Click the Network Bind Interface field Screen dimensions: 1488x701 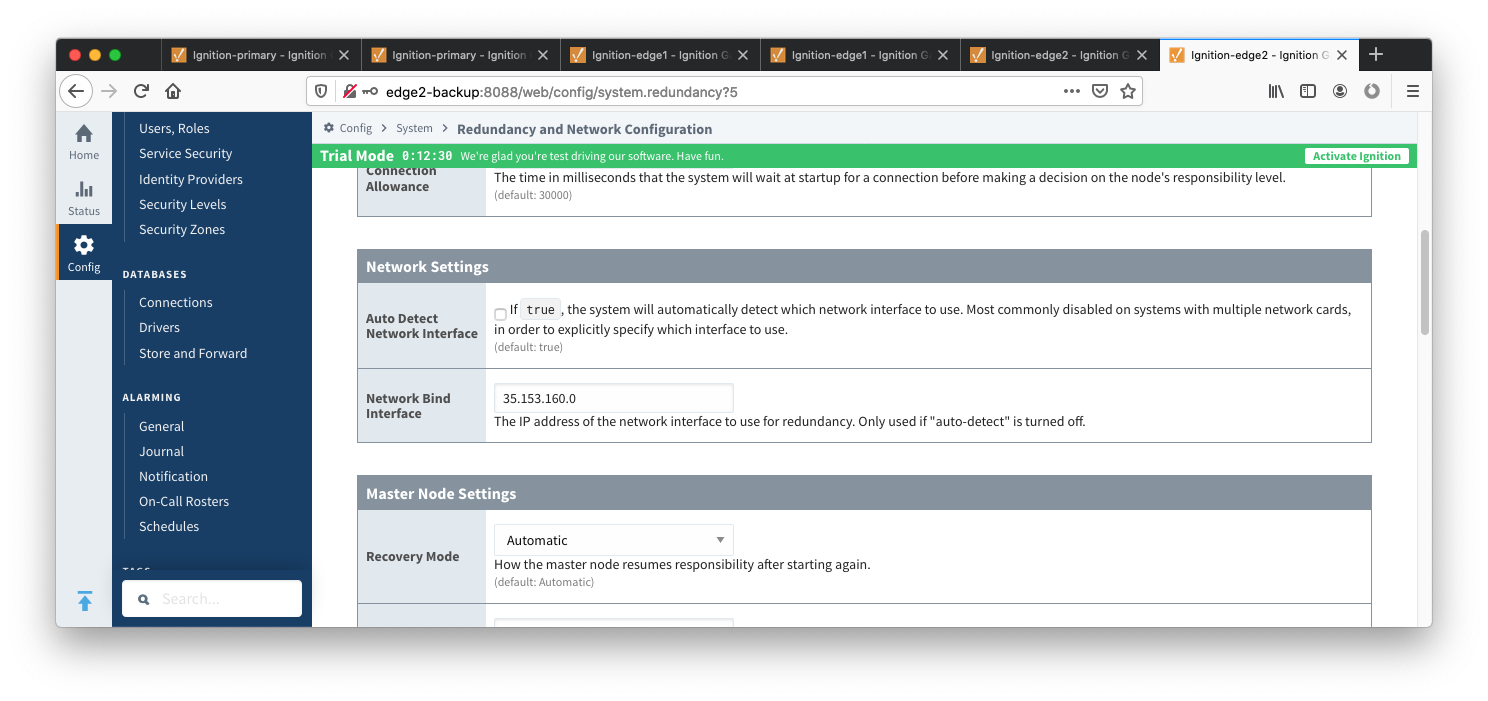coord(614,398)
